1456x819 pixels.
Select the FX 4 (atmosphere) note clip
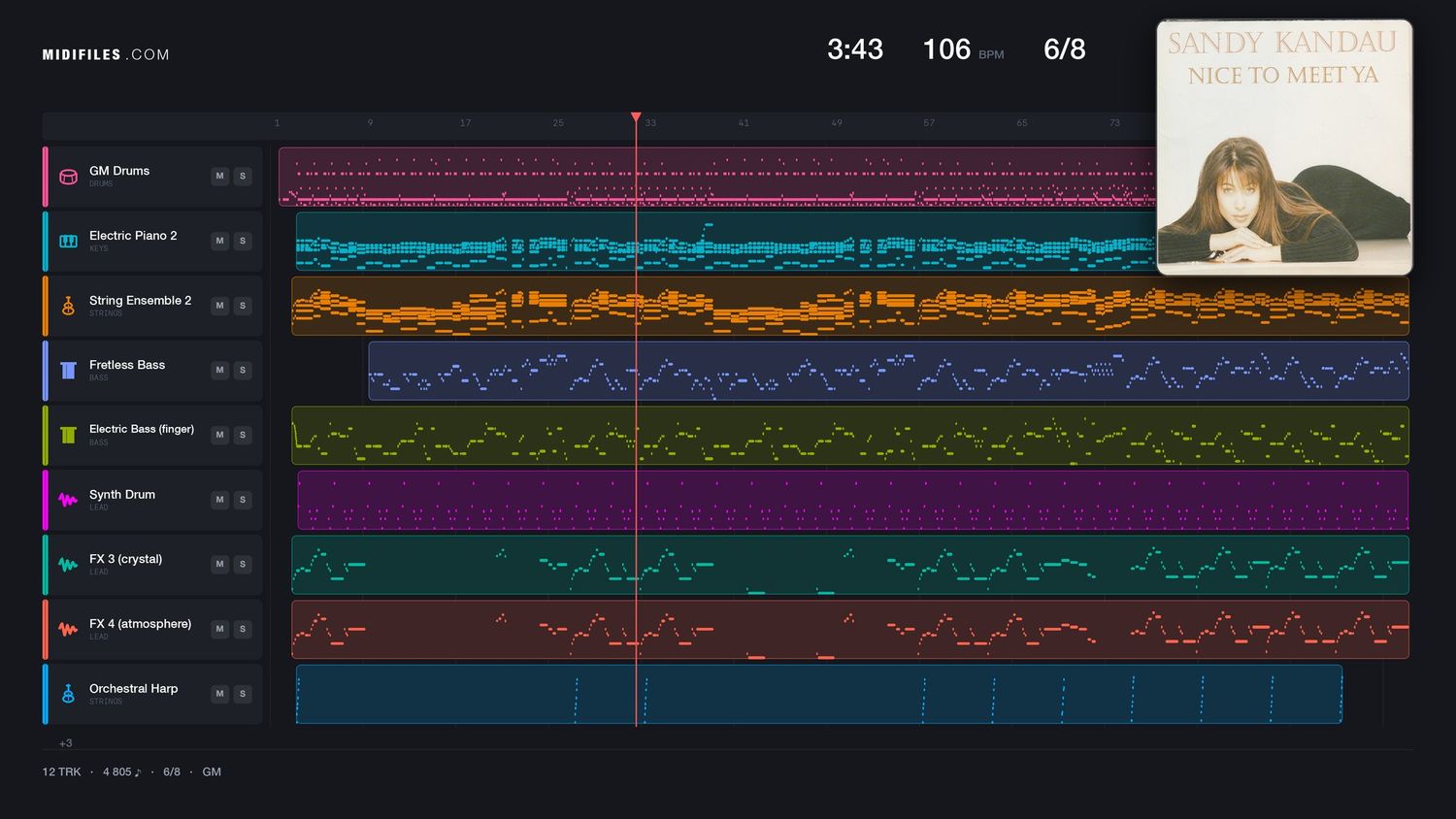tap(850, 629)
